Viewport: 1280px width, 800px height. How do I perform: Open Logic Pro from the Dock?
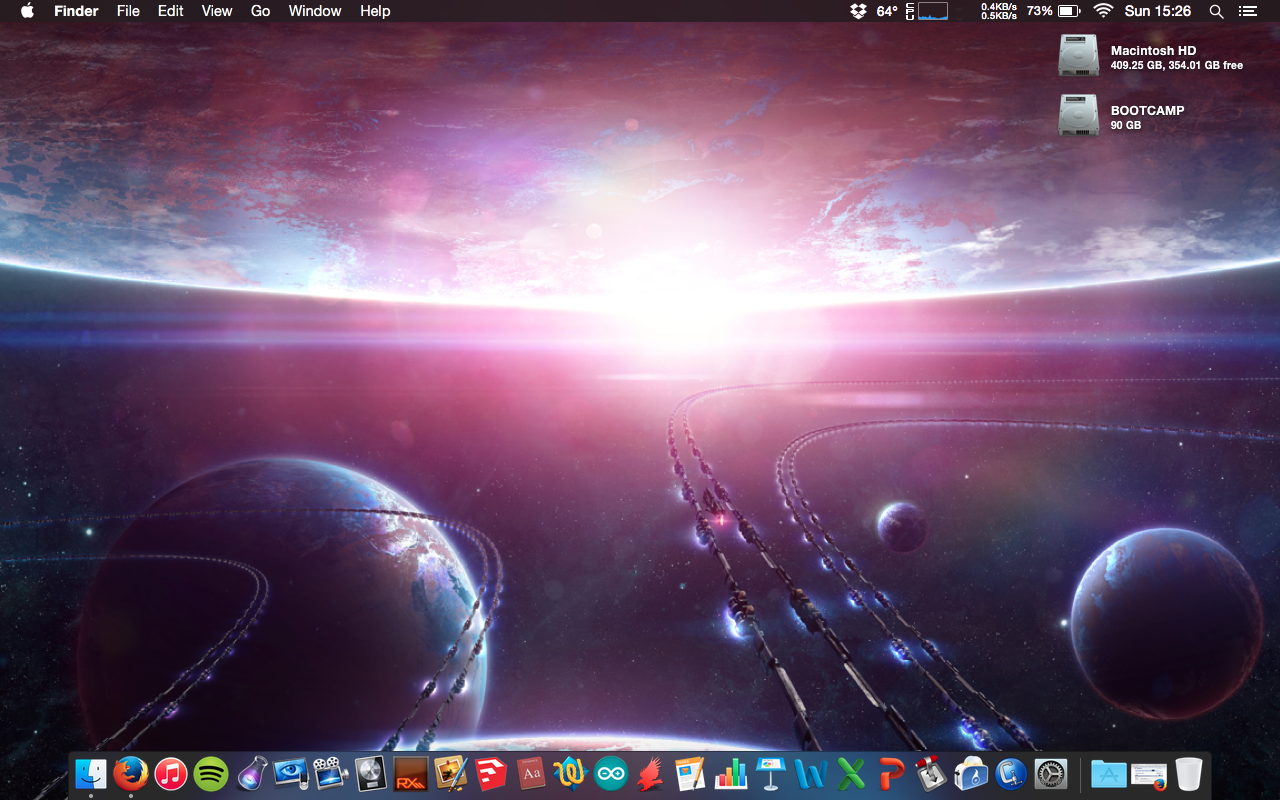(371, 773)
